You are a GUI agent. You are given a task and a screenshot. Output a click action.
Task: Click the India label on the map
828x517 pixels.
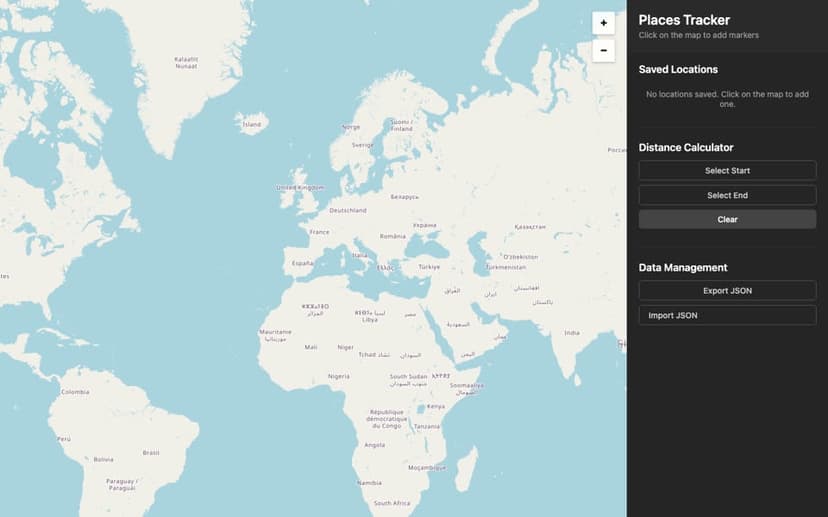(x=572, y=333)
